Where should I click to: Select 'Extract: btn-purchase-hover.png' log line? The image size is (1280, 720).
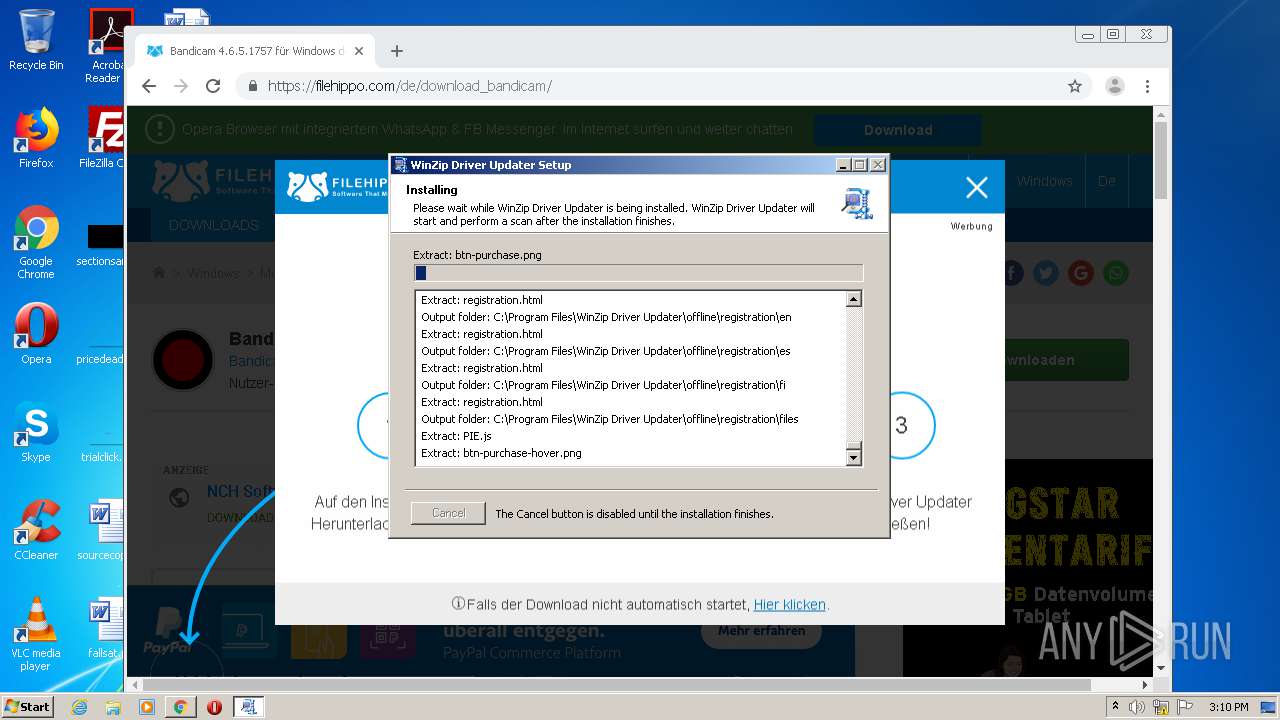[501, 453]
